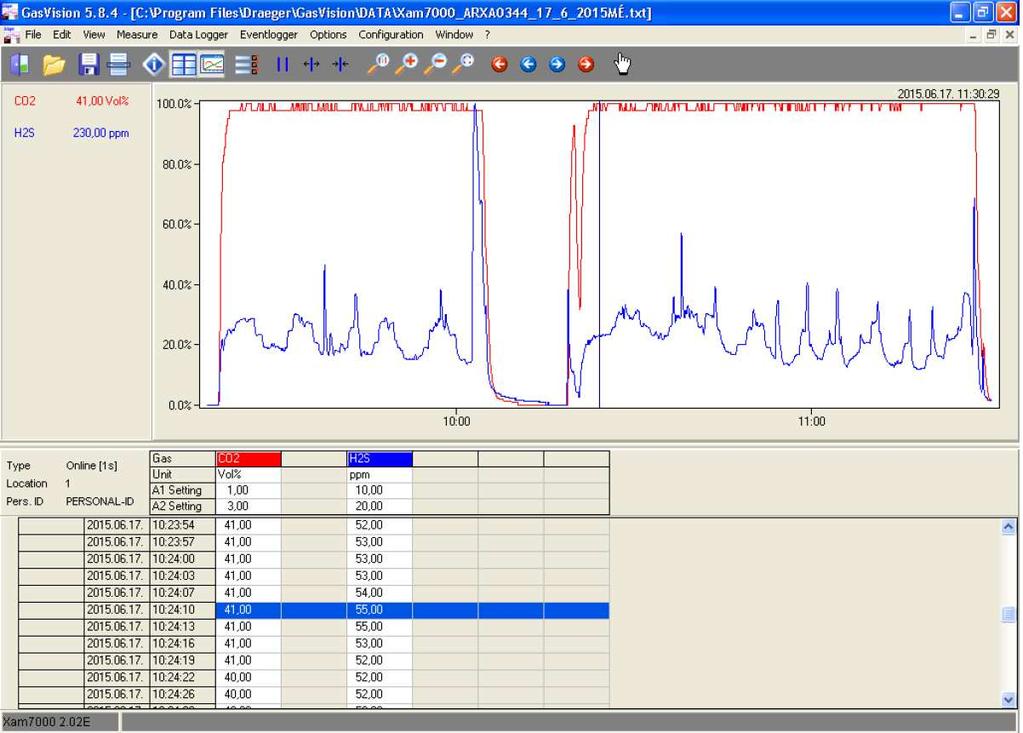Select the 10:23:57 time cell
The width and height of the screenshot is (1023, 733).
(183, 542)
